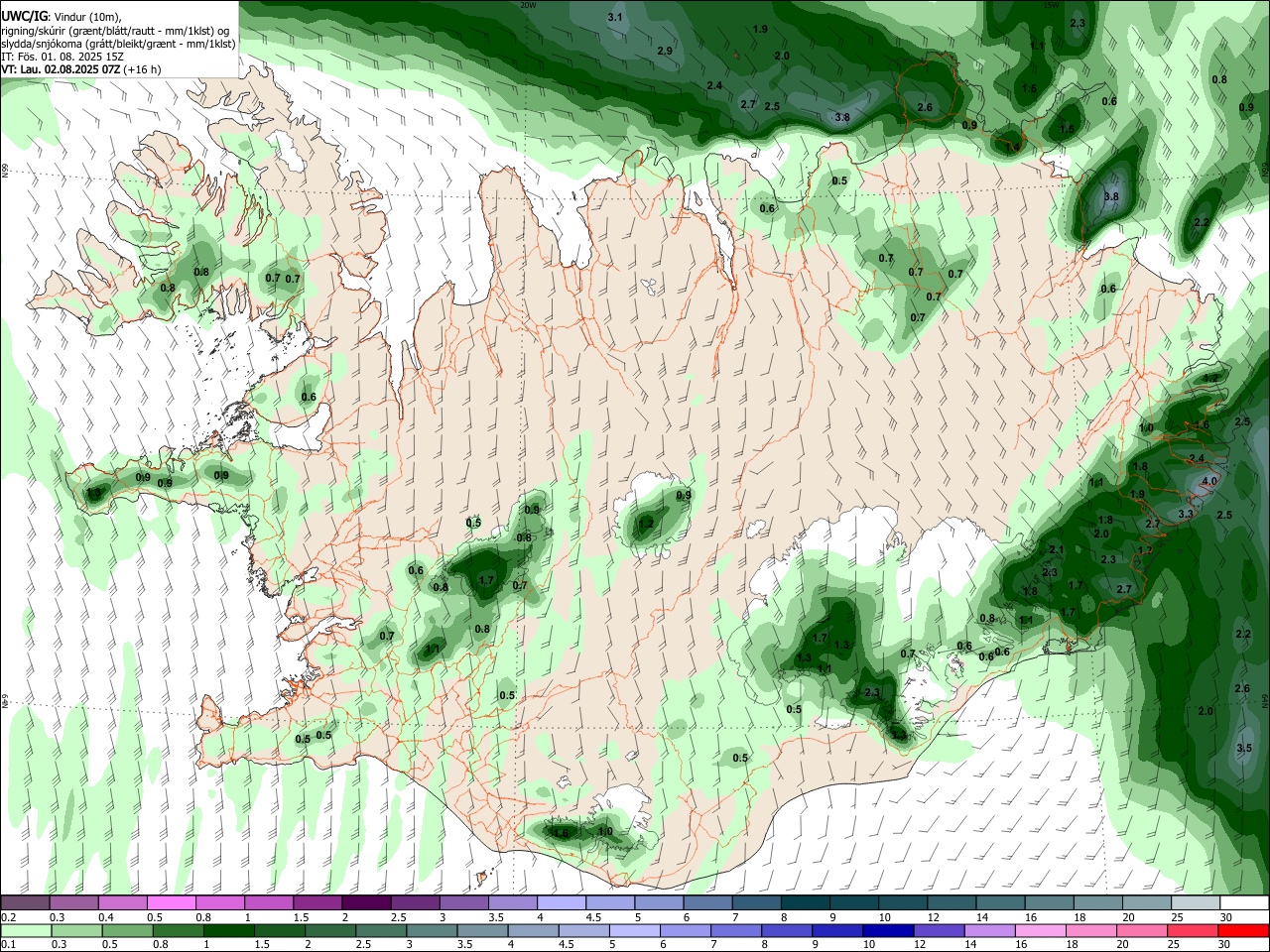
Task: Click the pale green 0.1 legend swatch
Action: click(x=25, y=930)
